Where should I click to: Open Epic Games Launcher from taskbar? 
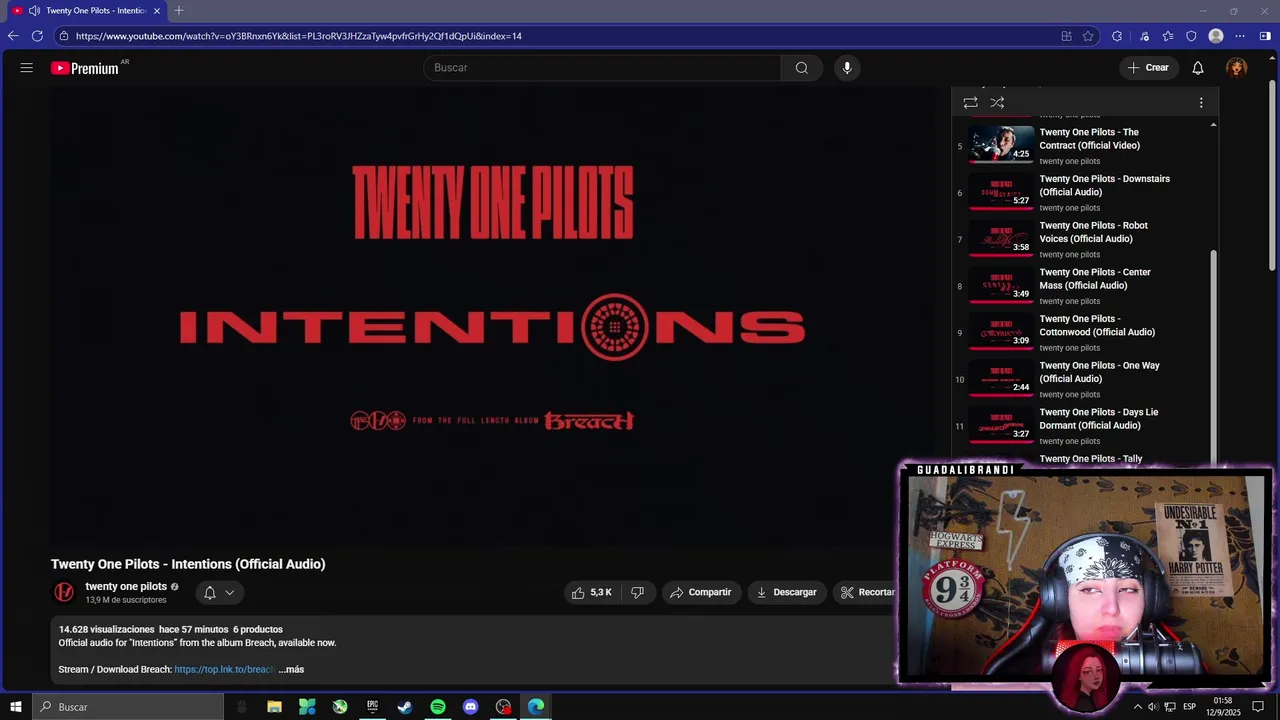372,707
